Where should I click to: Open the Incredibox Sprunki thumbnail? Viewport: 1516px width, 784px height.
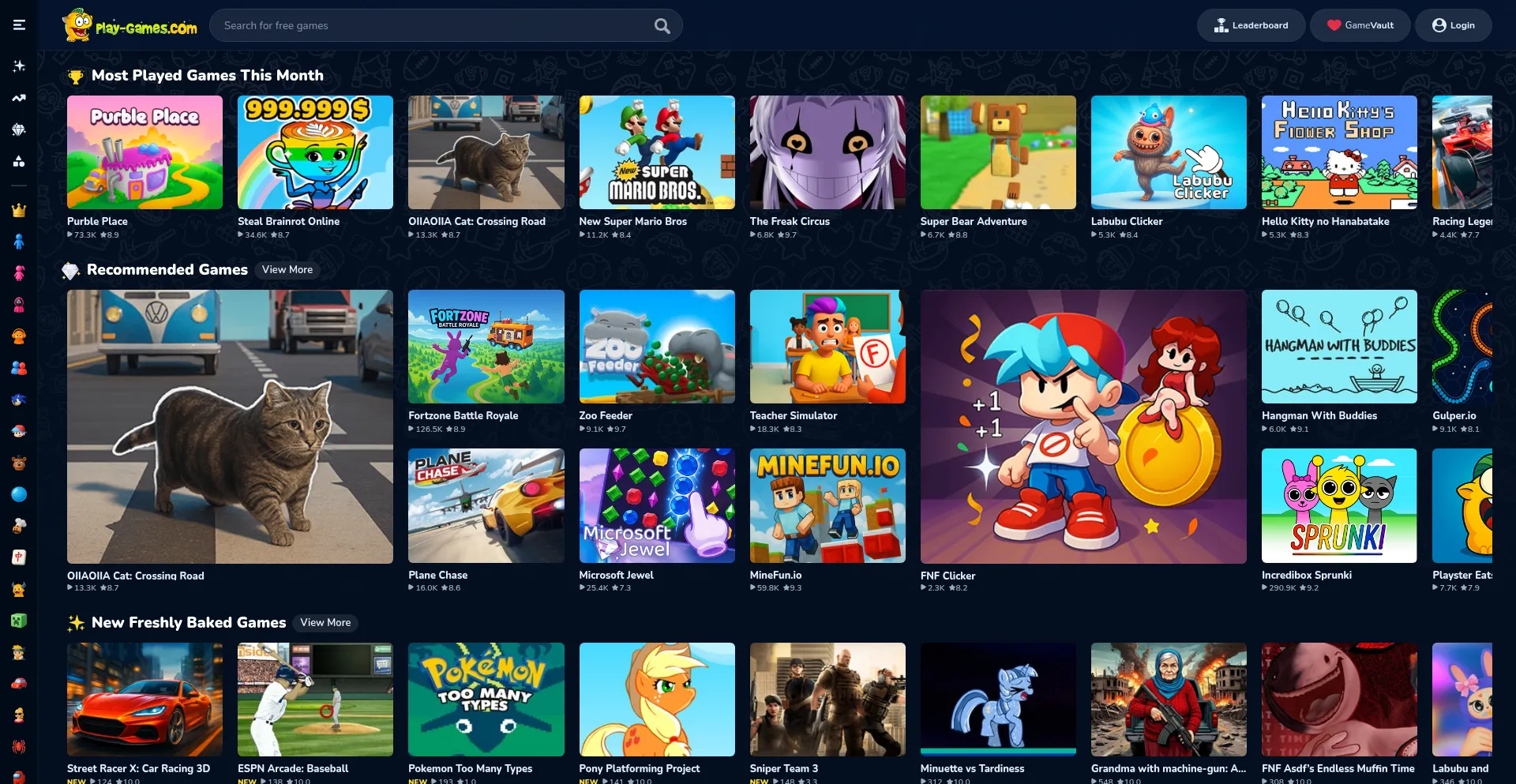pos(1339,506)
